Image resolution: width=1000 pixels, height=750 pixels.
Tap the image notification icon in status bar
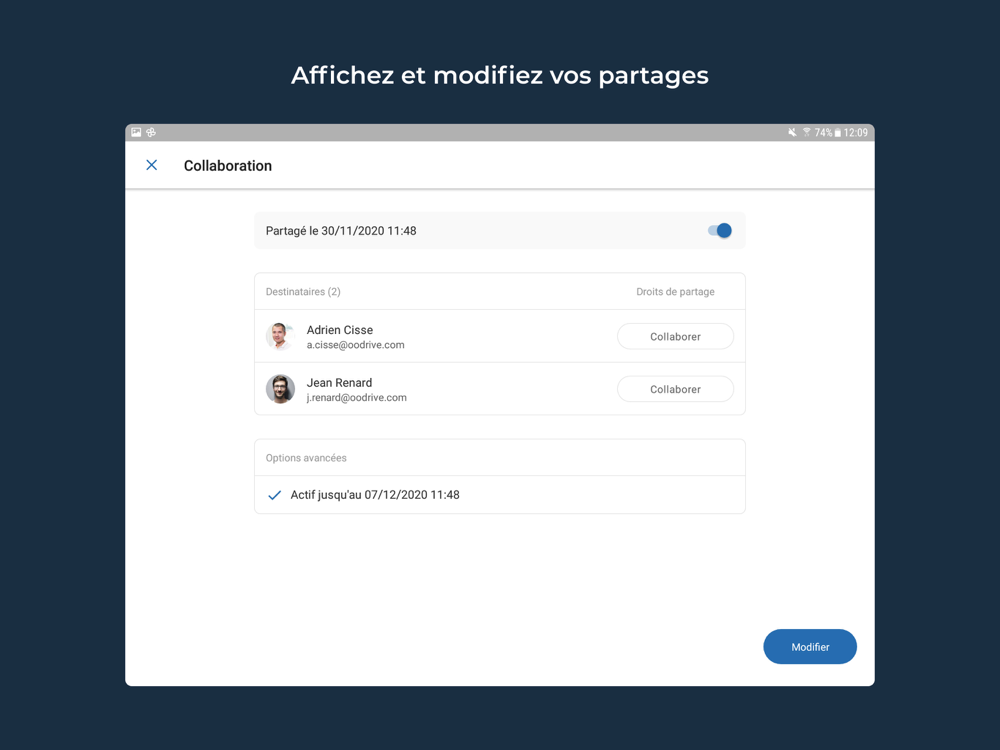(136, 132)
